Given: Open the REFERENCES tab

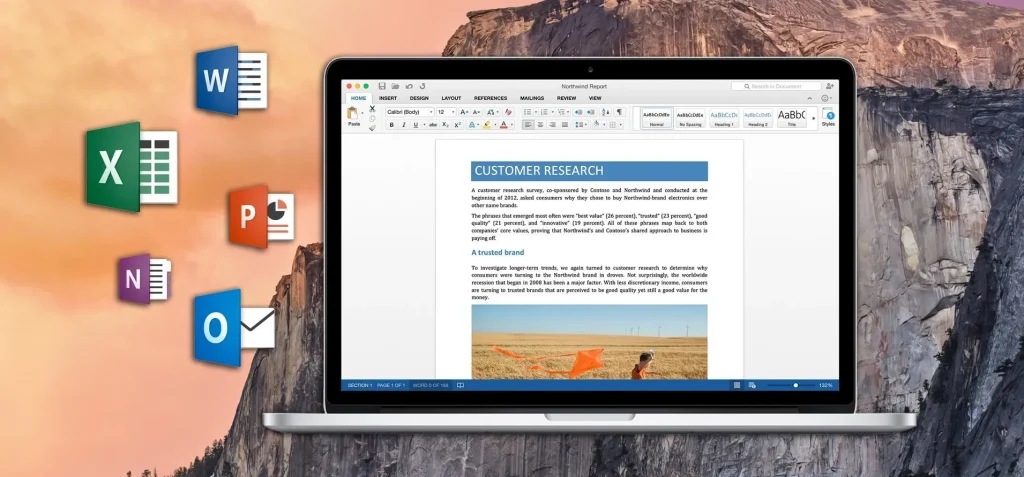Looking at the screenshot, I should 490,98.
